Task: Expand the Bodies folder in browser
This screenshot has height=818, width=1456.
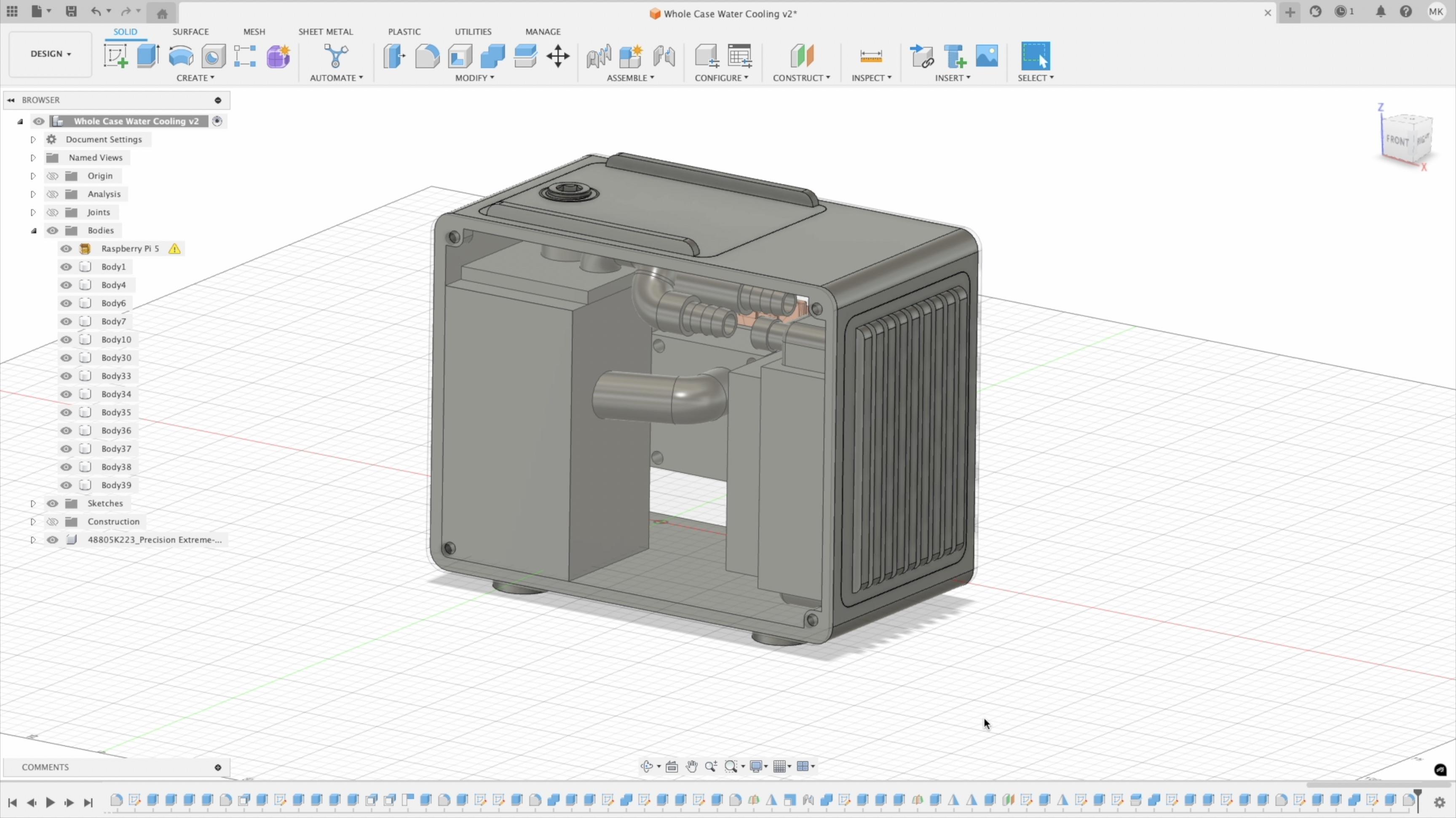Action: coord(33,230)
